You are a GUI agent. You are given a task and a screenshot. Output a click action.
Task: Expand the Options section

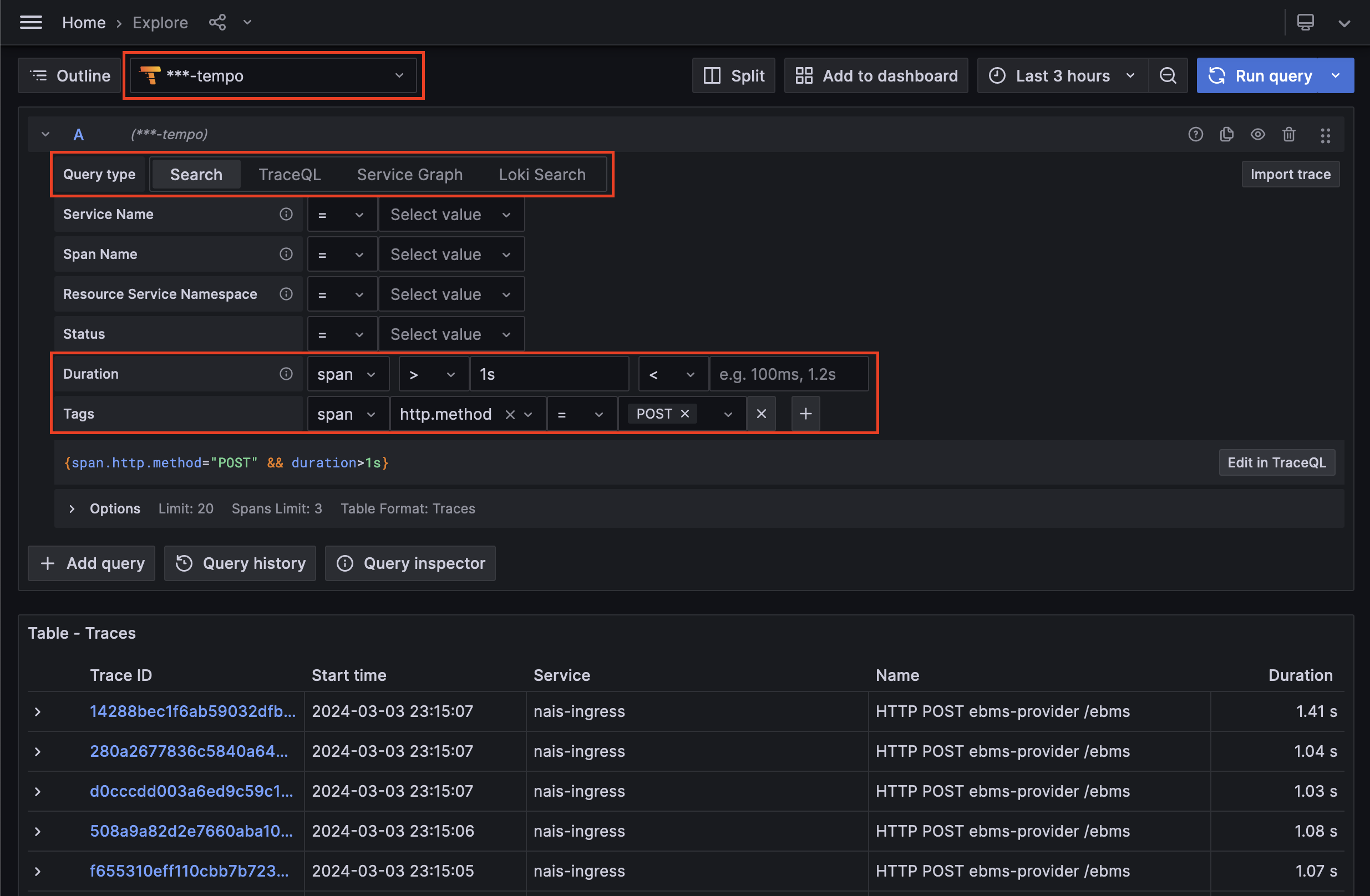pos(115,508)
